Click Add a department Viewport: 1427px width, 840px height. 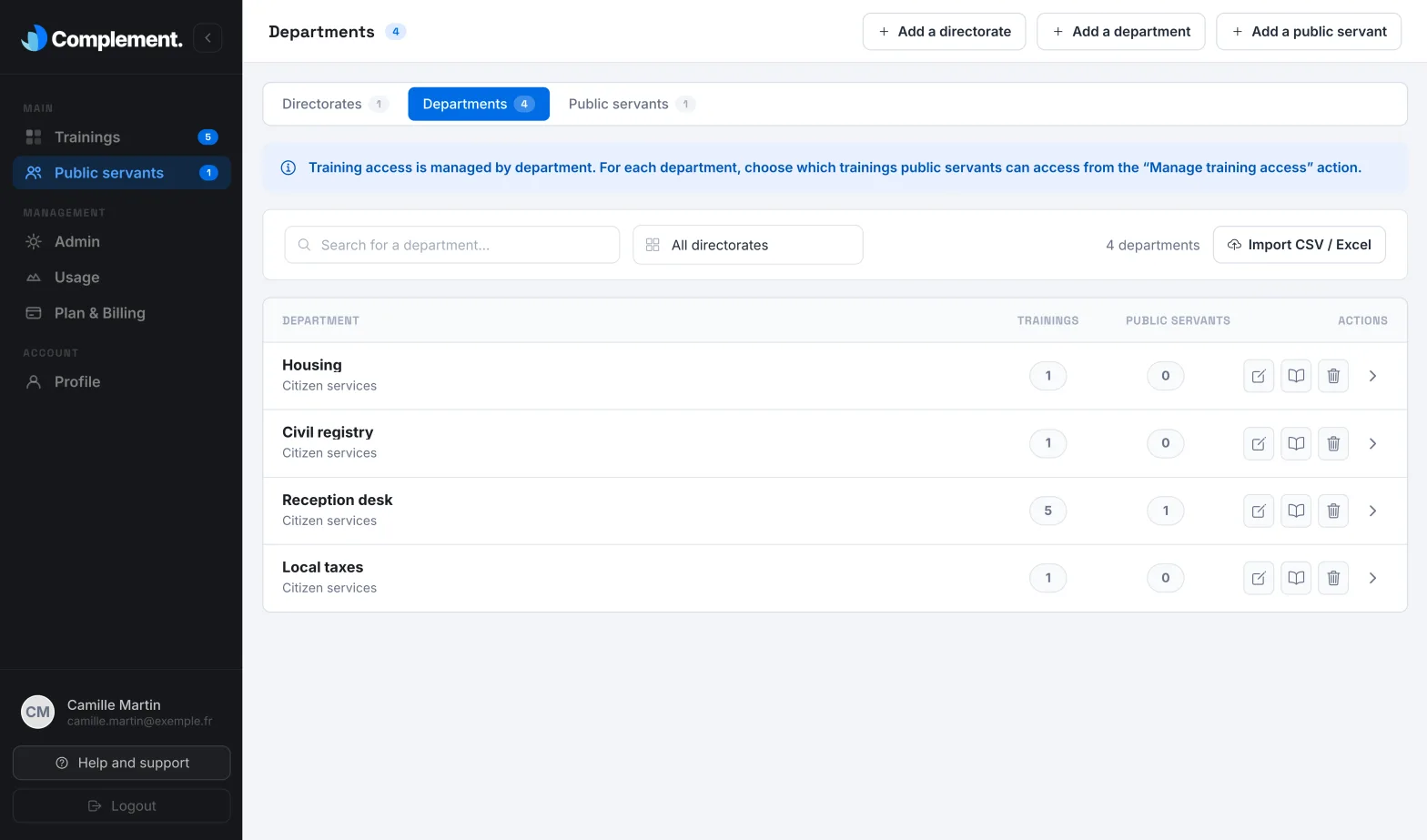tap(1121, 32)
